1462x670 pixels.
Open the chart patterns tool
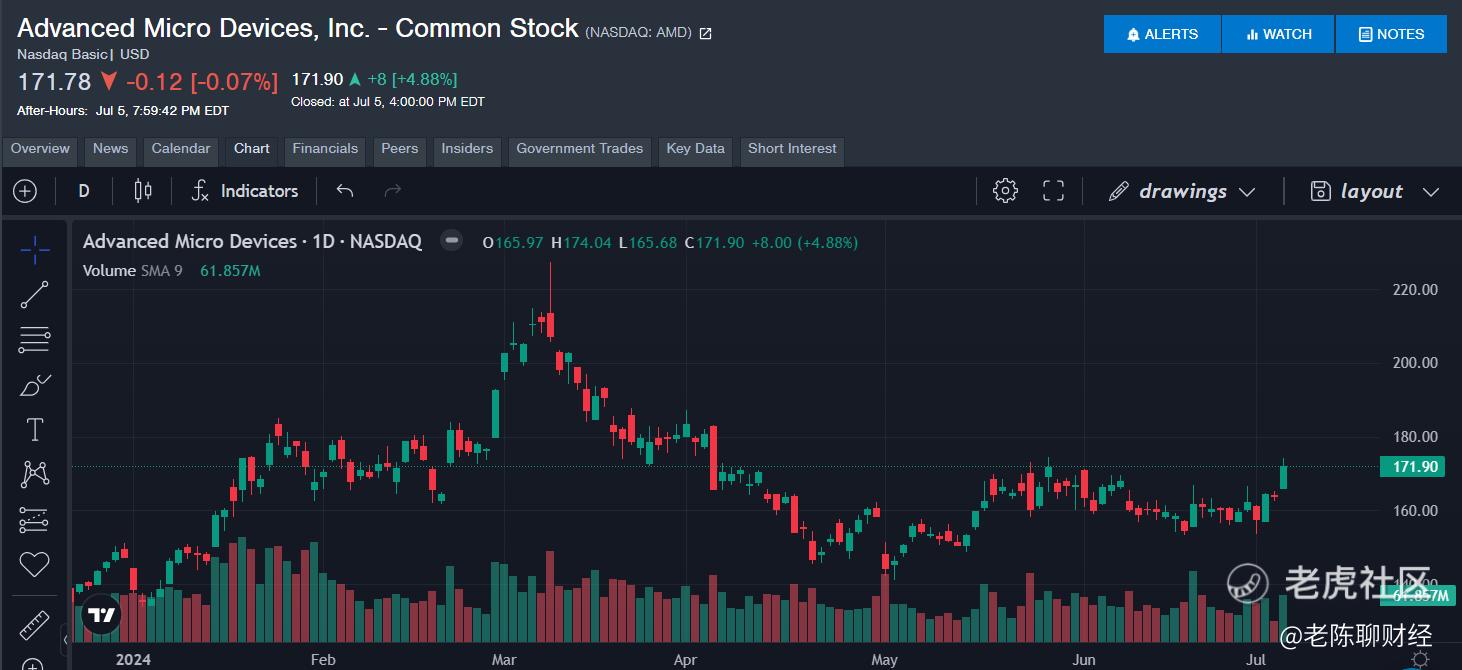pos(34,474)
